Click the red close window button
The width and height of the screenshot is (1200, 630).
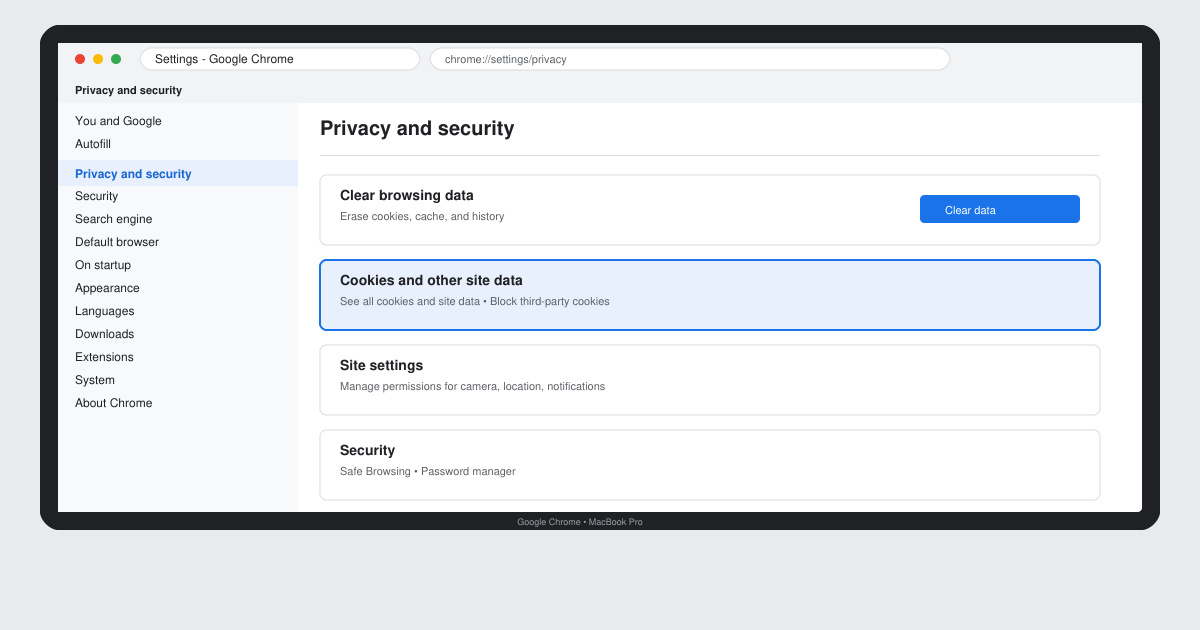pos(80,59)
